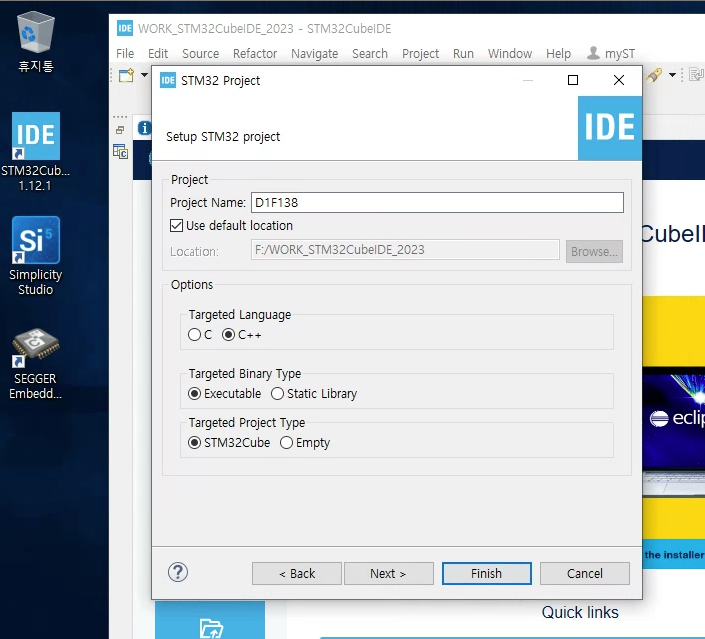Viewport: 705px width, 639px height.
Task: Open the Window menu
Action: coord(510,54)
